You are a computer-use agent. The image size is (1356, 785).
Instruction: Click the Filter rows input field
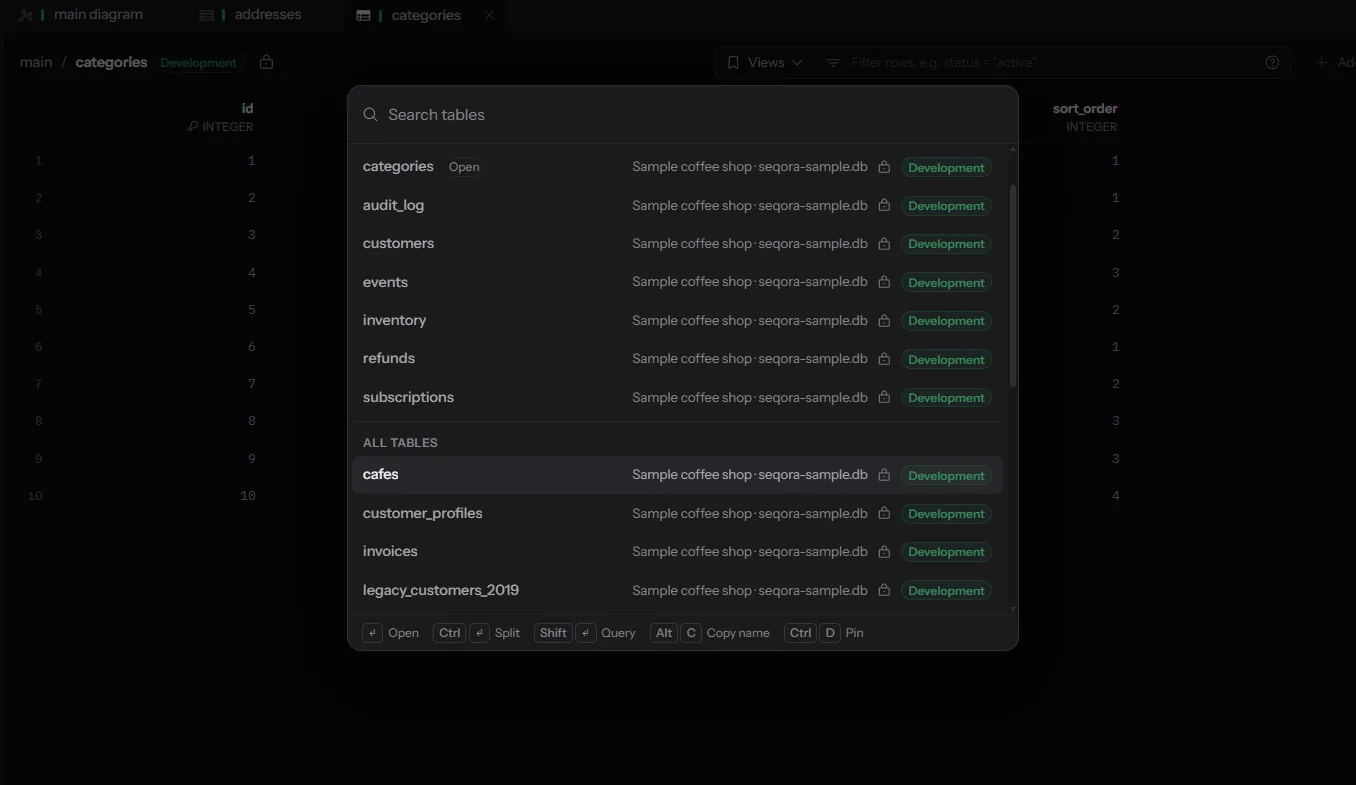click(1045, 63)
